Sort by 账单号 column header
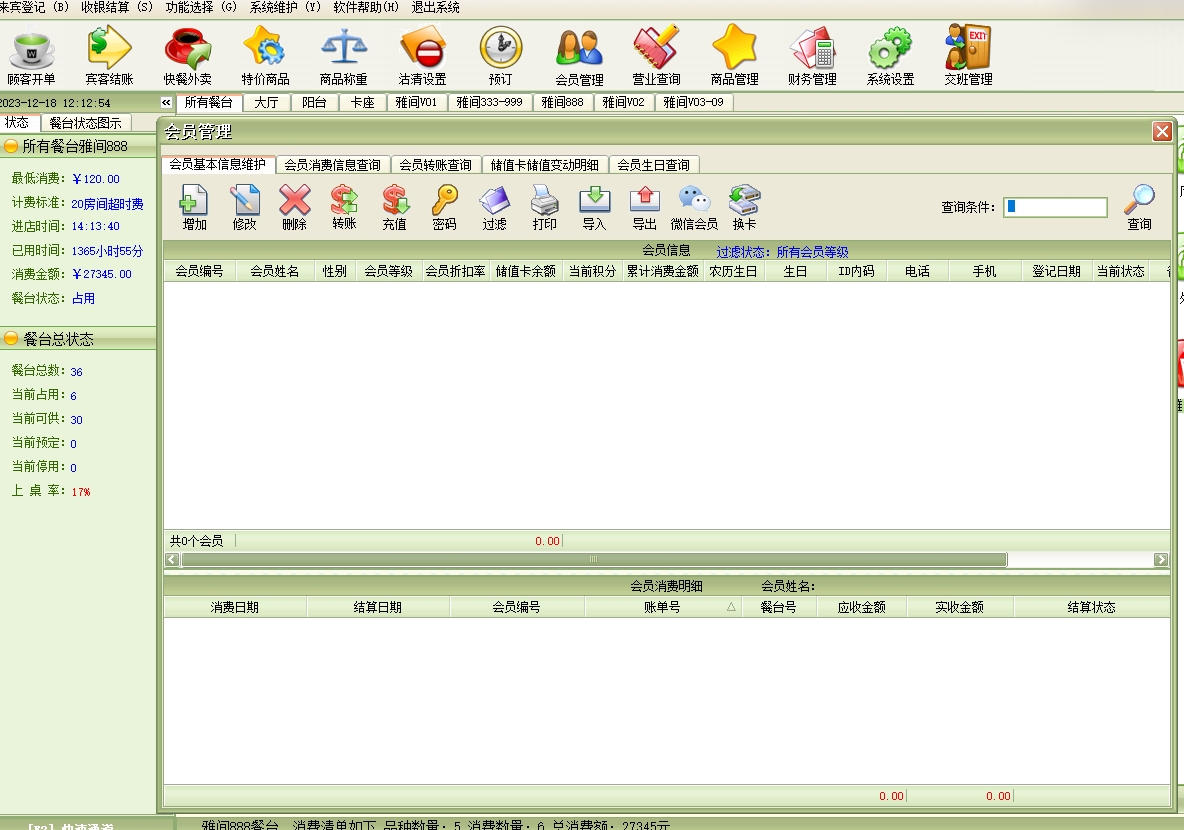Screen dimensions: 1184x830 (x=661, y=607)
